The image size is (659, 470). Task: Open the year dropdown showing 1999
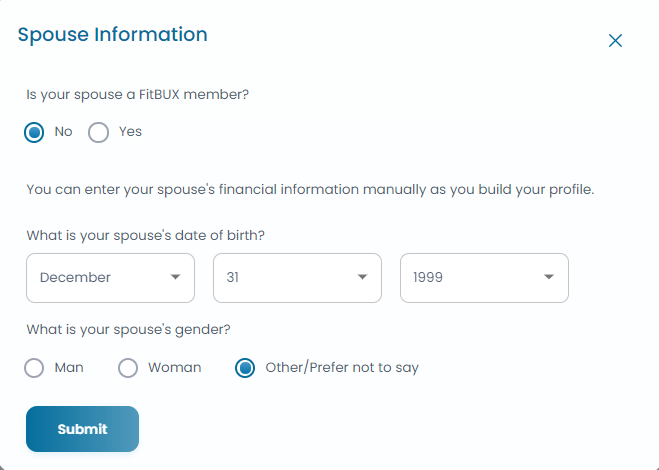coord(485,278)
